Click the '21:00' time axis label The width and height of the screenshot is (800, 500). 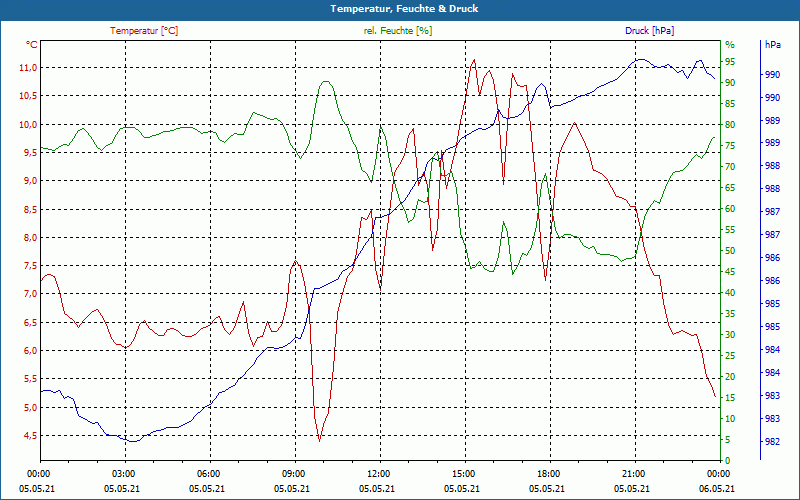coord(632,473)
